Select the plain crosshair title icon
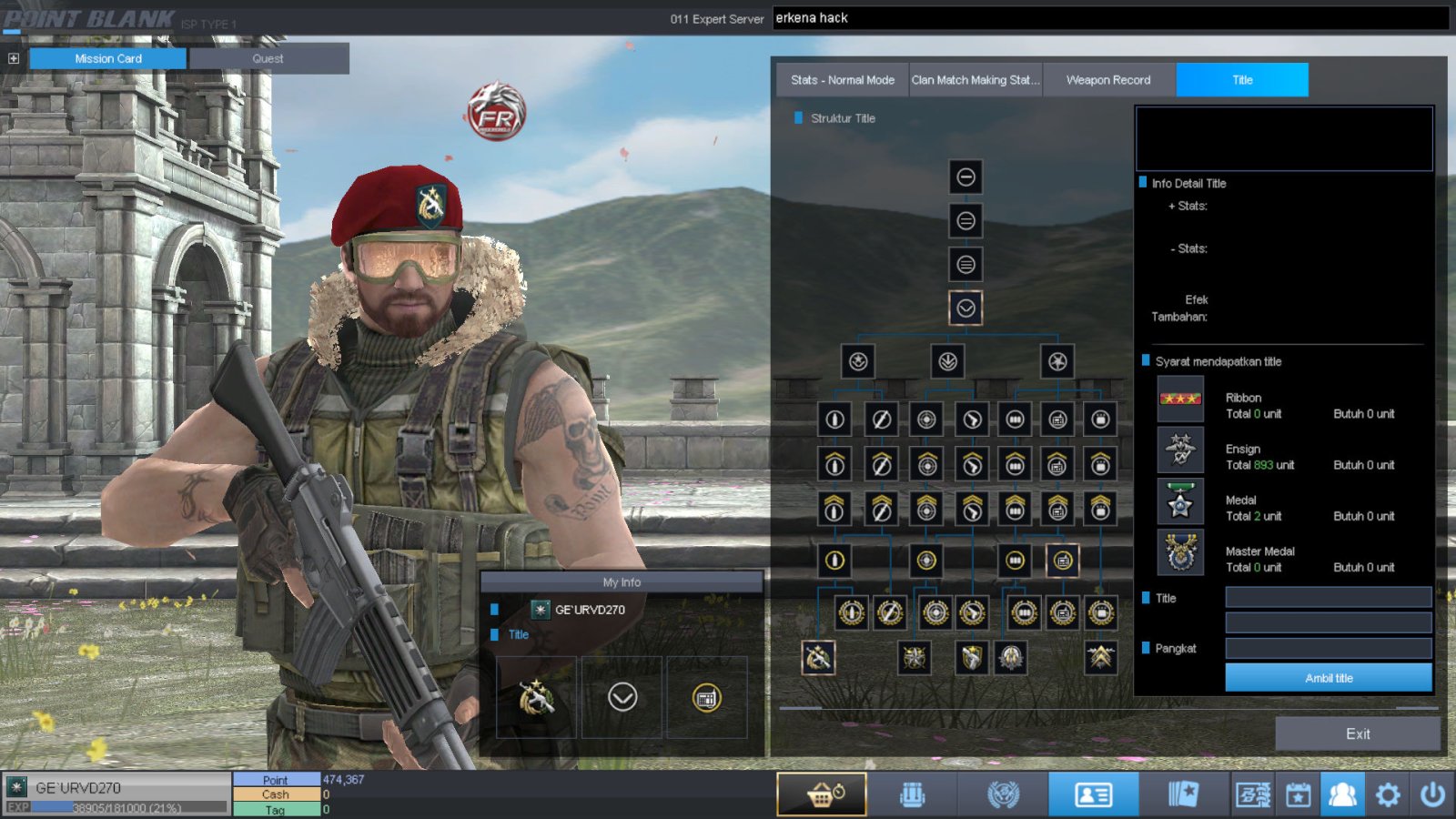 pyautogui.click(x=926, y=420)
